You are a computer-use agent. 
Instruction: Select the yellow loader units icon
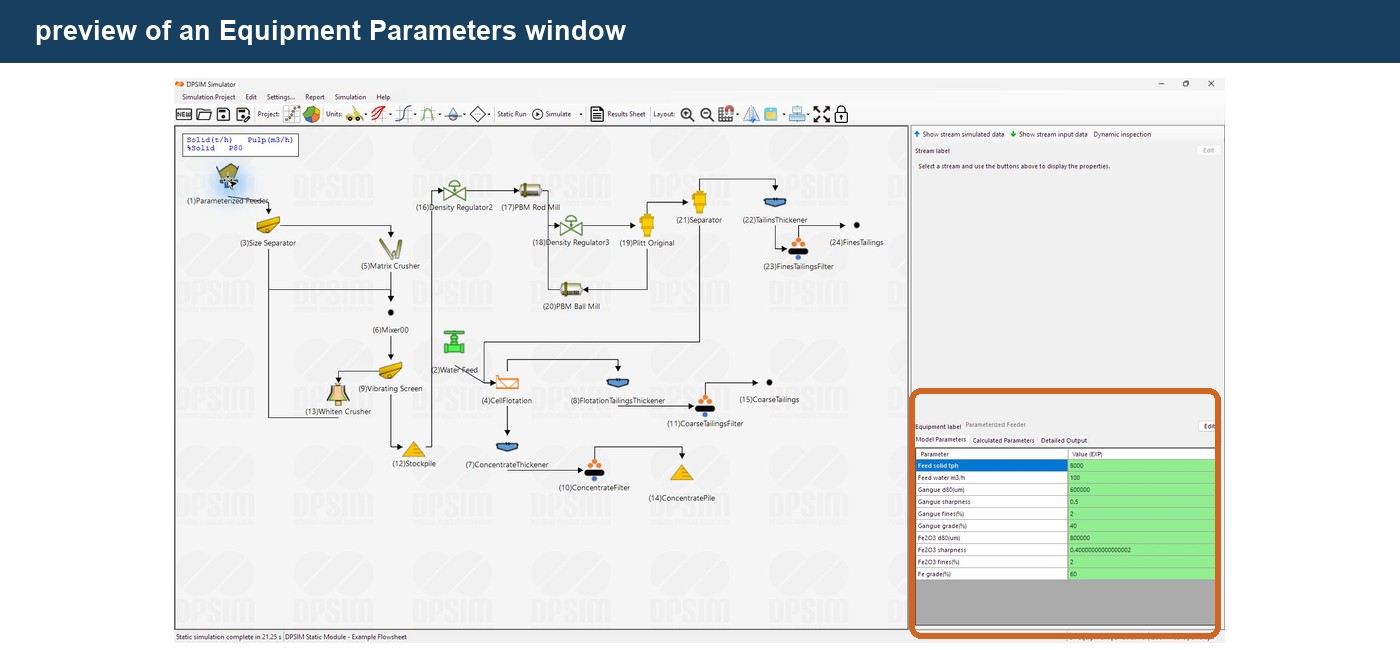pyautogui.click(x=355, y=114)
